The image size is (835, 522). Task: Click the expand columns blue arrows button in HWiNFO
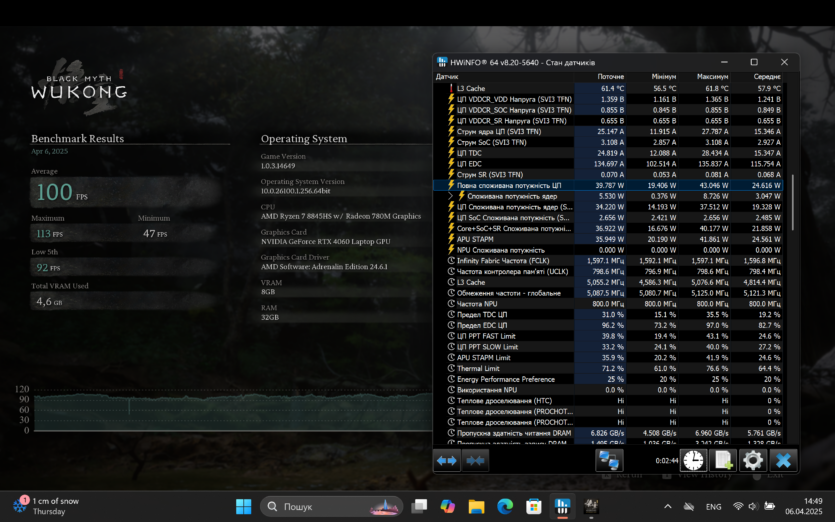pyautogui.click(x=447, y=460)
